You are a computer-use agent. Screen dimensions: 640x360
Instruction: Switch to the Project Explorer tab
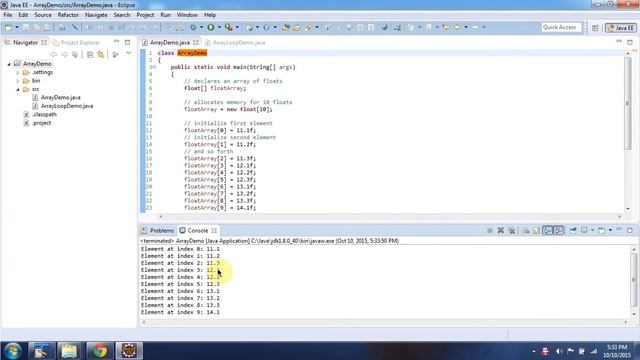(76, 42)
